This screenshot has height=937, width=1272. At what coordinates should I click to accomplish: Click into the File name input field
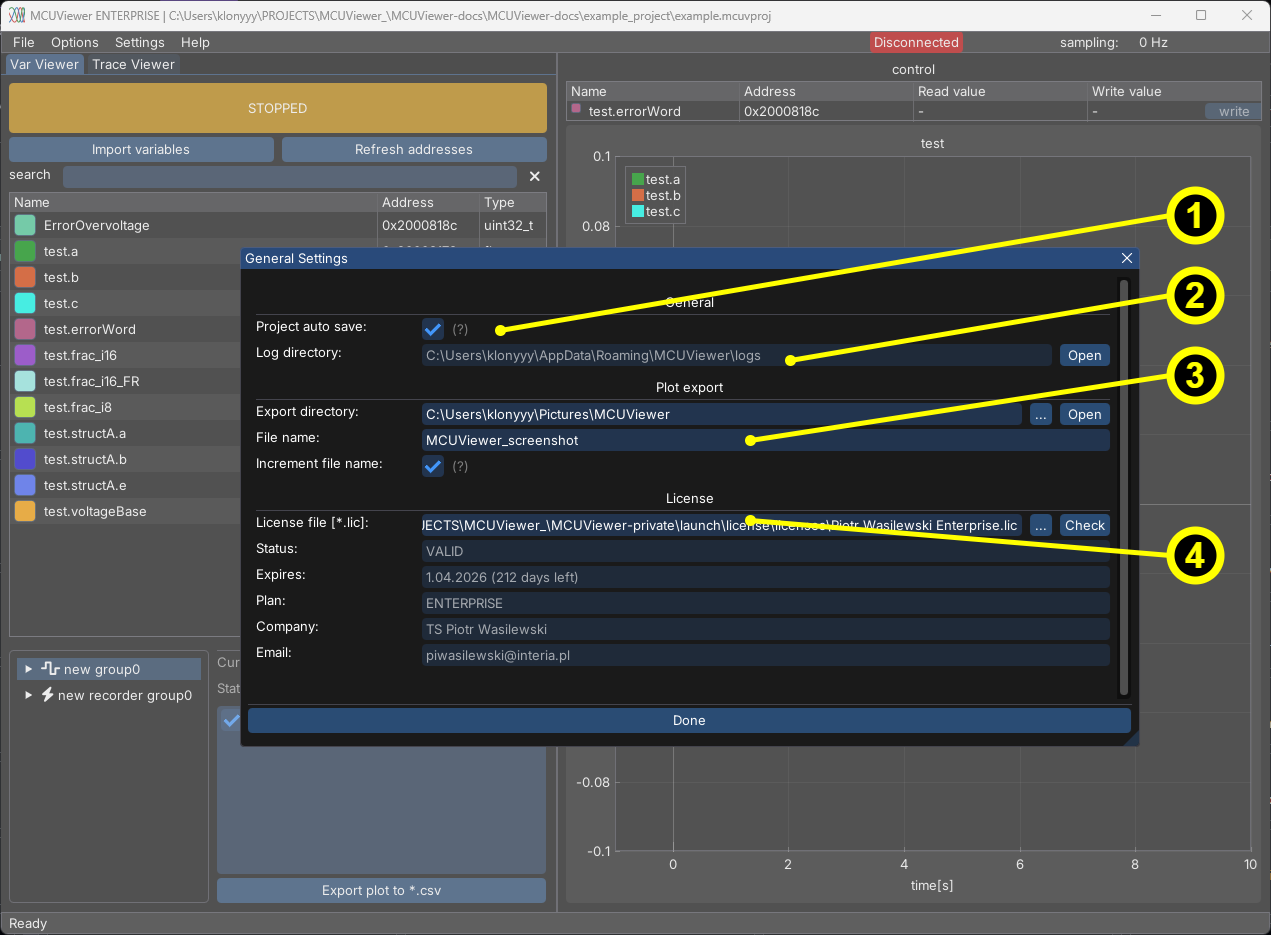[x=600, y=441]
